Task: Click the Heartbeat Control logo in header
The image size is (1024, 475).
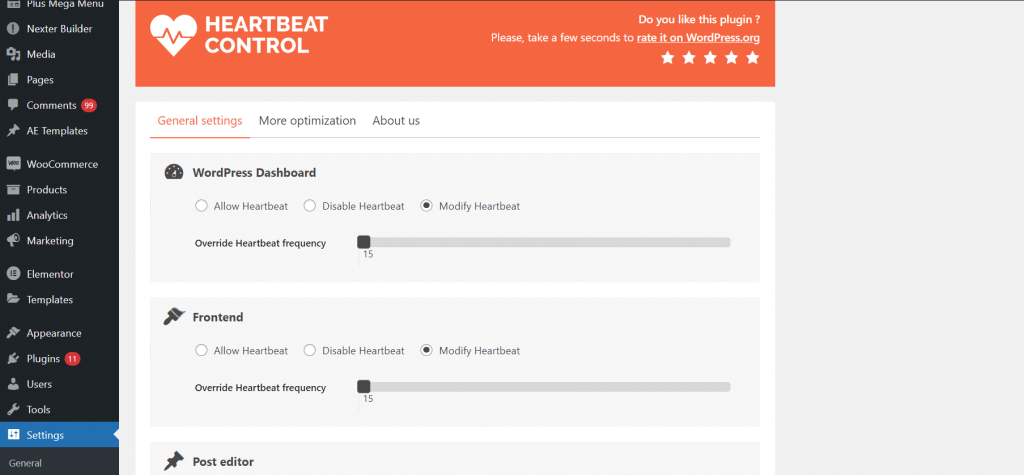Action: 239,35
